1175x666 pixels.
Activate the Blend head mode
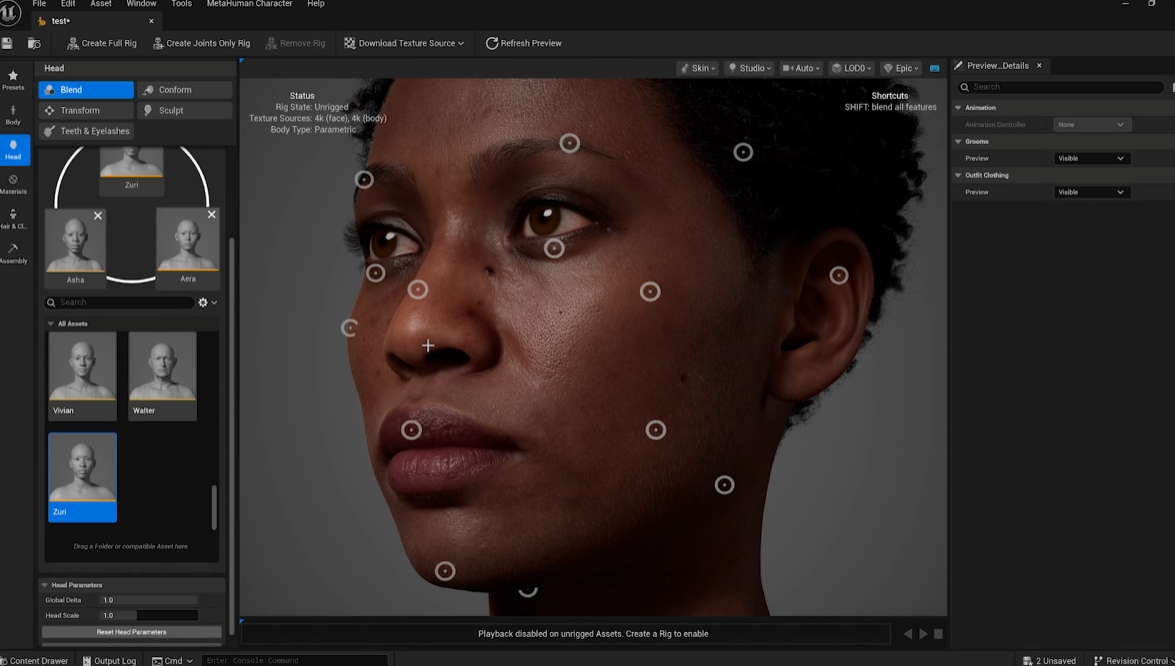(x=86, y=90)
